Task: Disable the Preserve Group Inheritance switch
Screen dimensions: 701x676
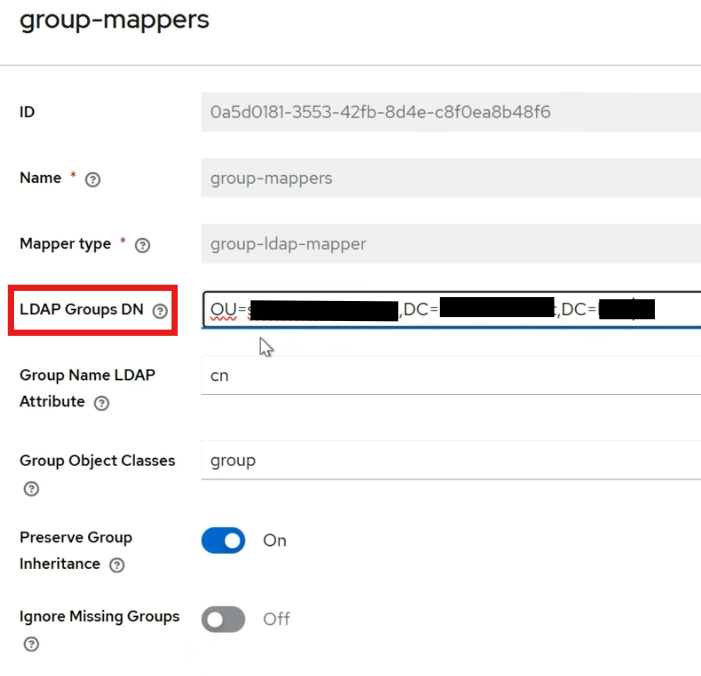Action: (x=223, y=541)
